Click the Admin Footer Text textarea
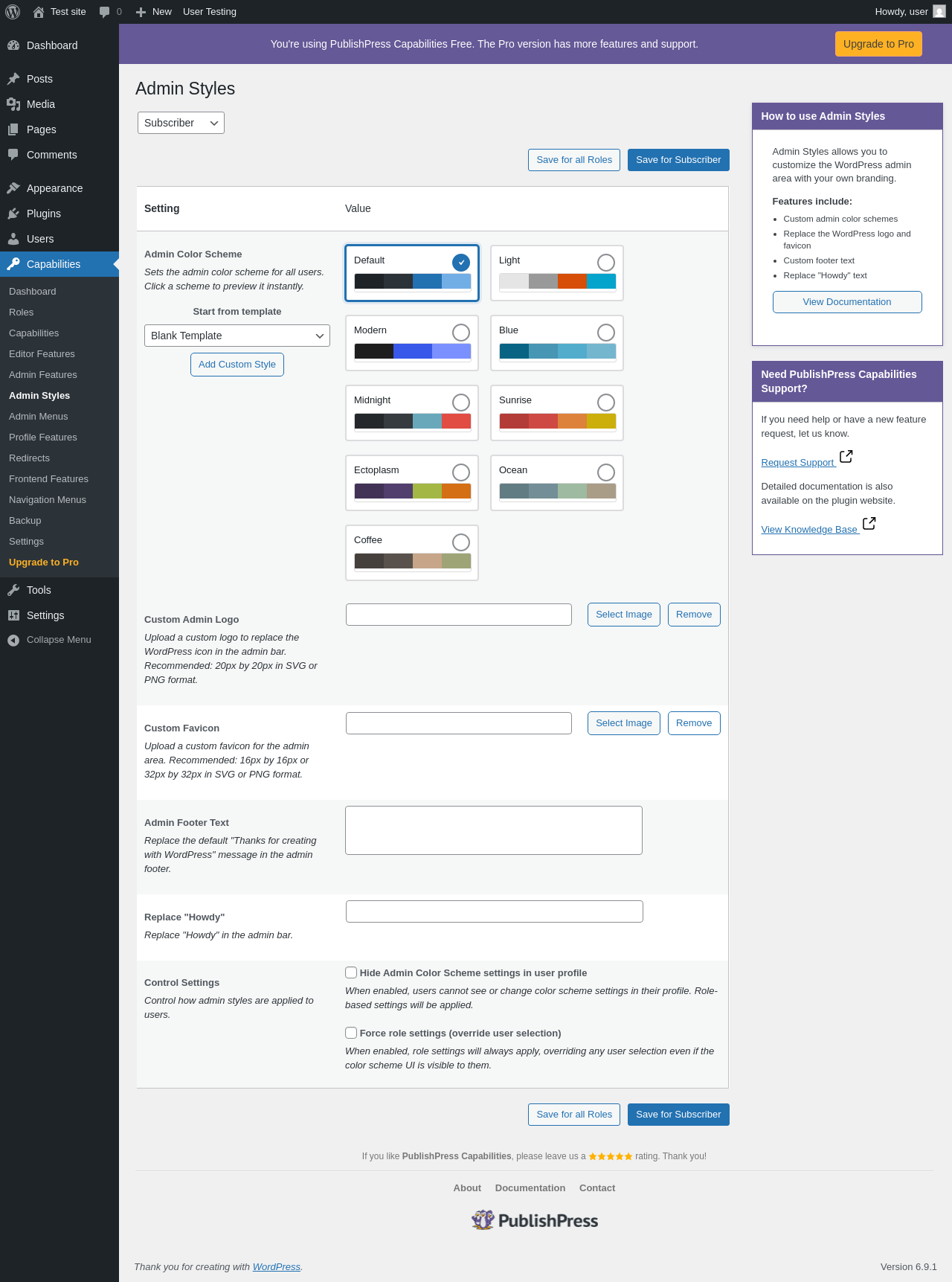This screenshot has width=952, height=1282. [494, 830]
